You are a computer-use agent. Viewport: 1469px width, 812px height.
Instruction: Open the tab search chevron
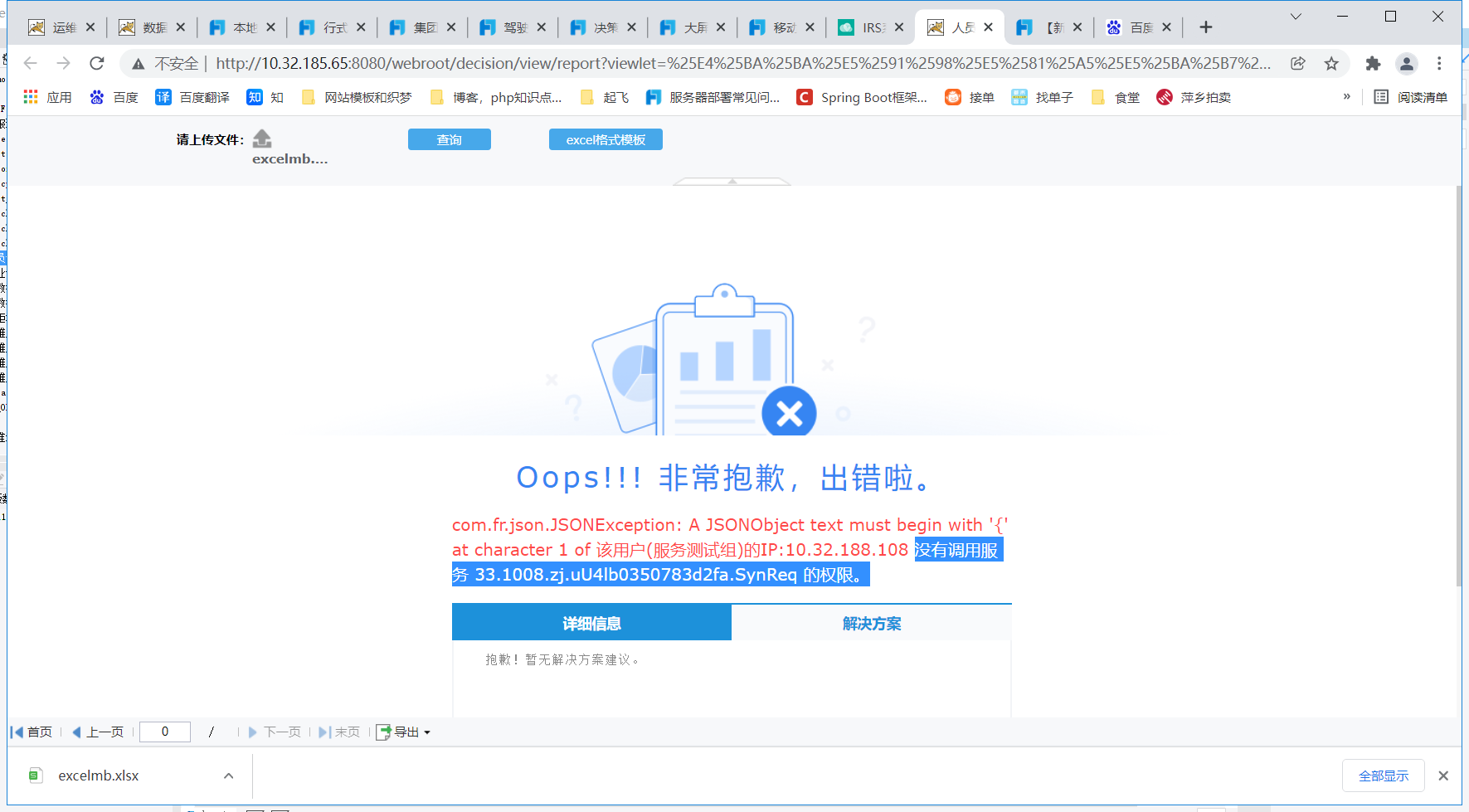coord(1296,17)
